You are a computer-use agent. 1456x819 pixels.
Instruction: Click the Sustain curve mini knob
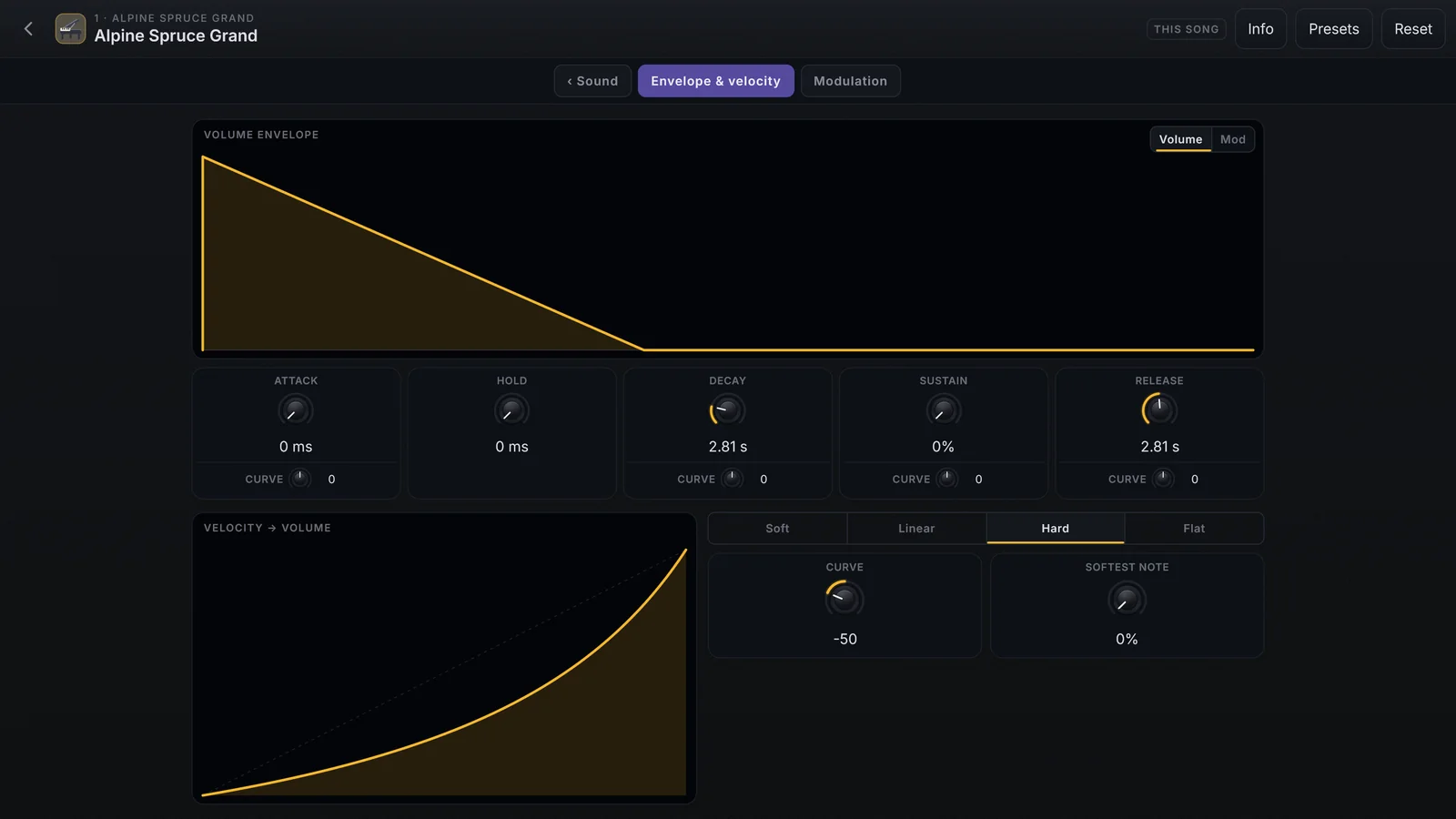pyautogui.click(x=947, y=479)
